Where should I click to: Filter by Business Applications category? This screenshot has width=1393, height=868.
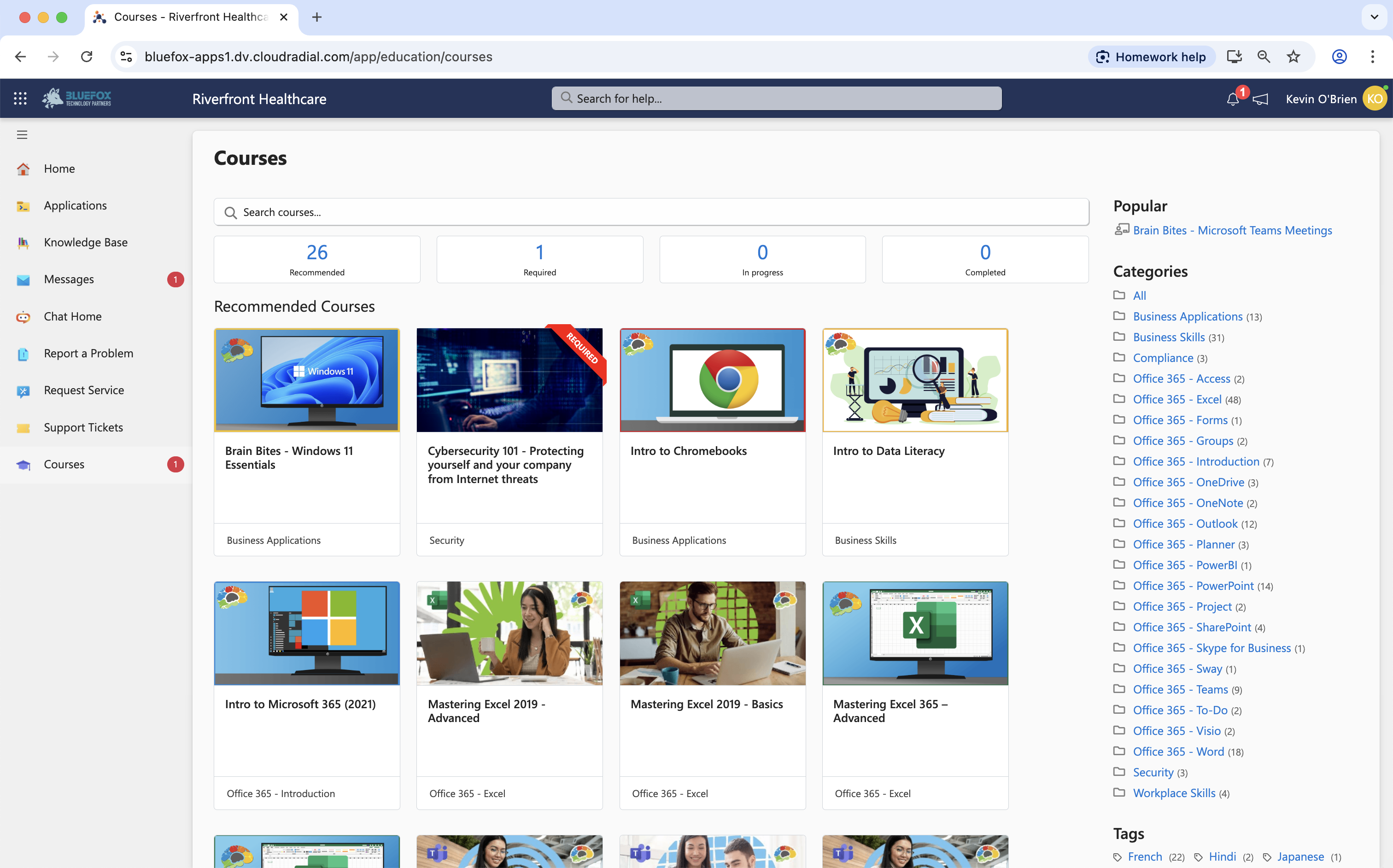click(x=1188, y=316)
